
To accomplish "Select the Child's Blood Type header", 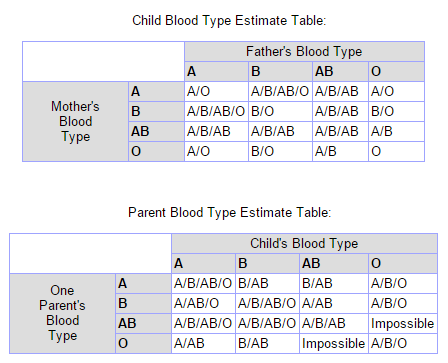I will 304,244.
